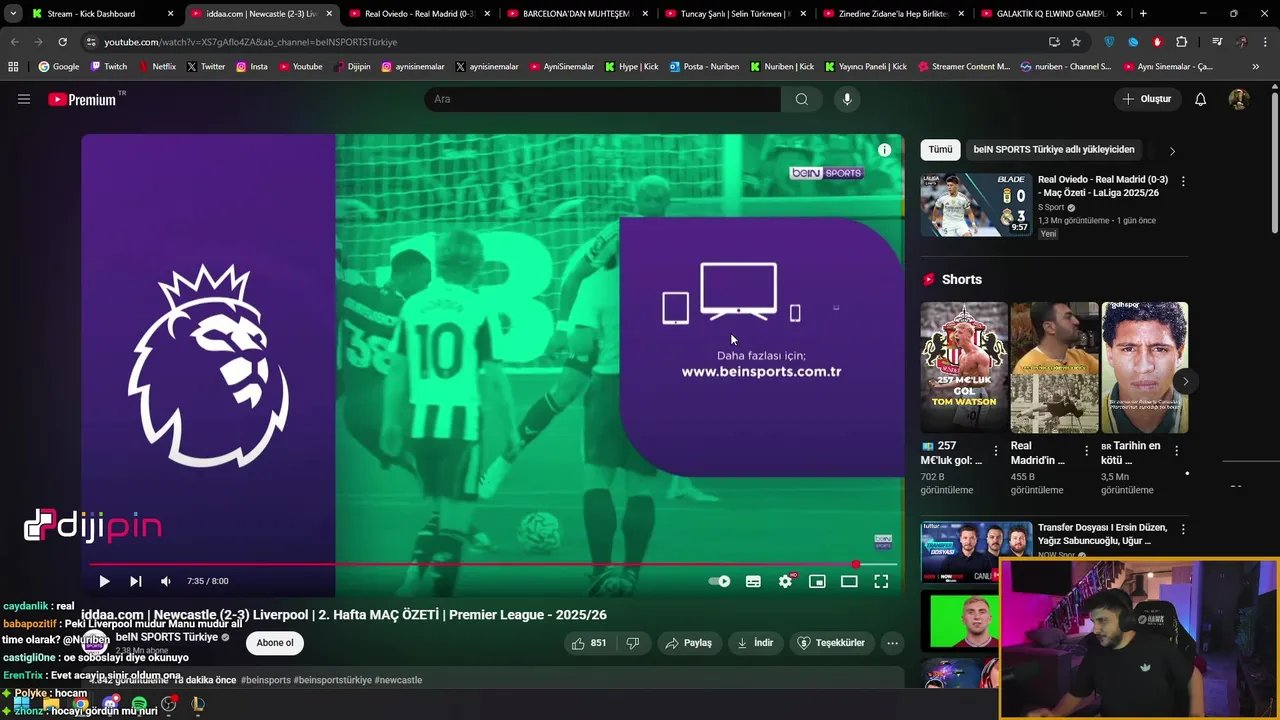Toggle subtitles in the player

click(x=753, y=581)
